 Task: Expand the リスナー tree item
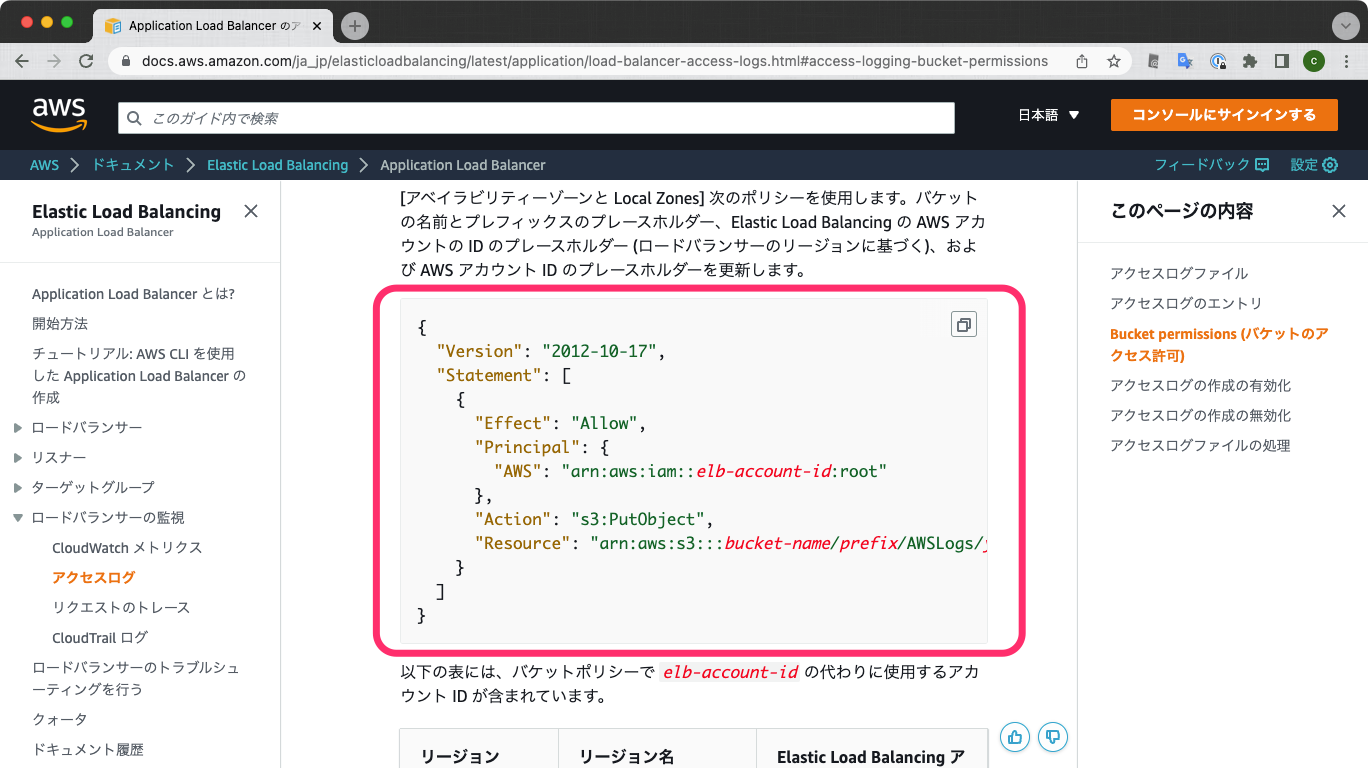tap(18, 458)
